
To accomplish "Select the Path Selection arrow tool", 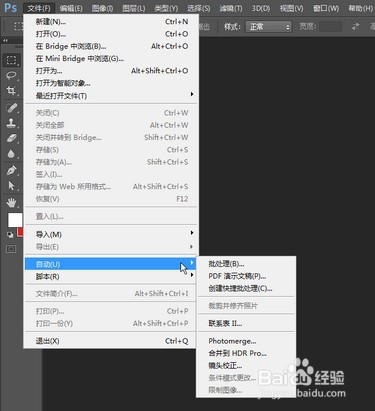I will pyautogui.click(x=11, y=186).
